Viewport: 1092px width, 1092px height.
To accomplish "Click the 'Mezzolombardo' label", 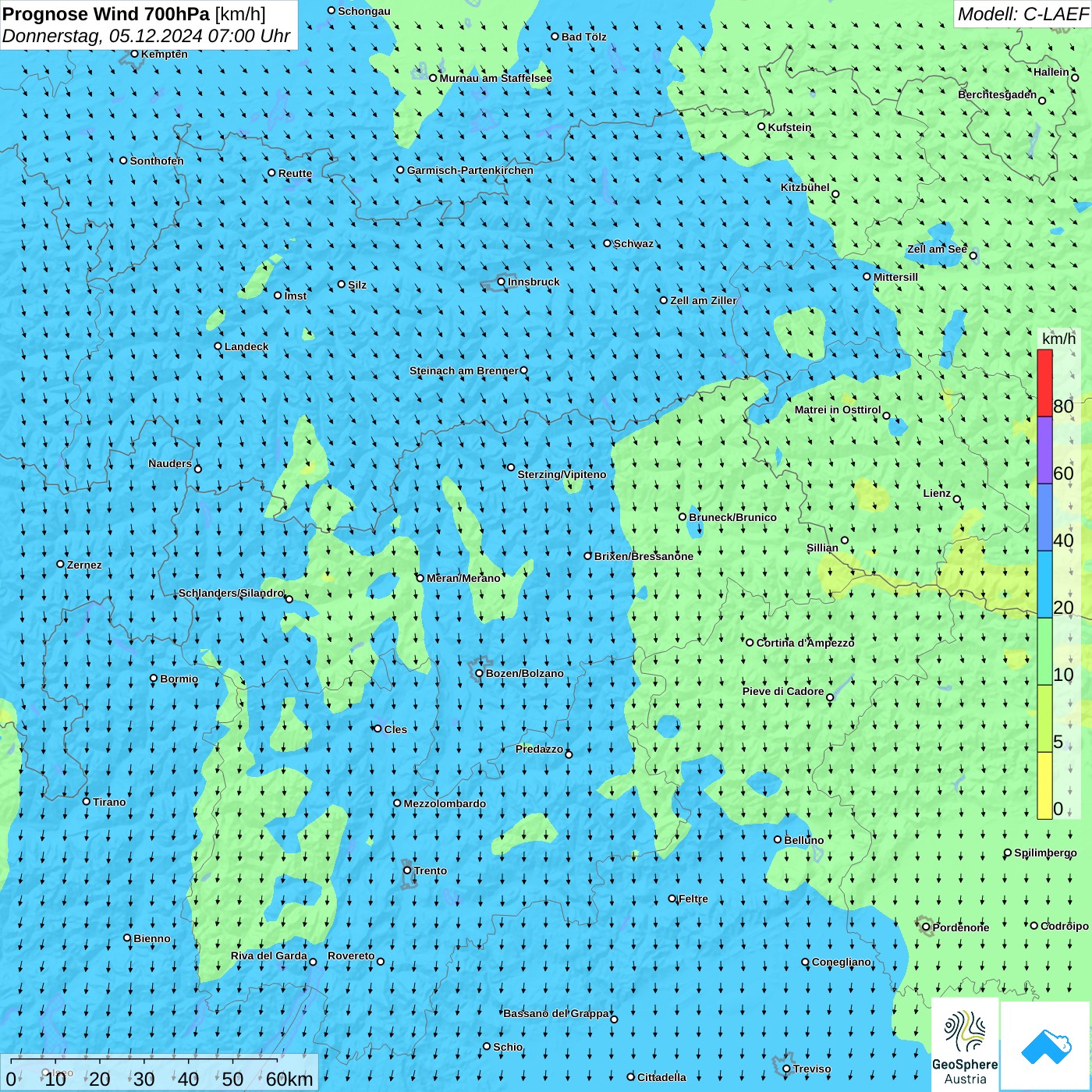I will [x=445, y=803].
